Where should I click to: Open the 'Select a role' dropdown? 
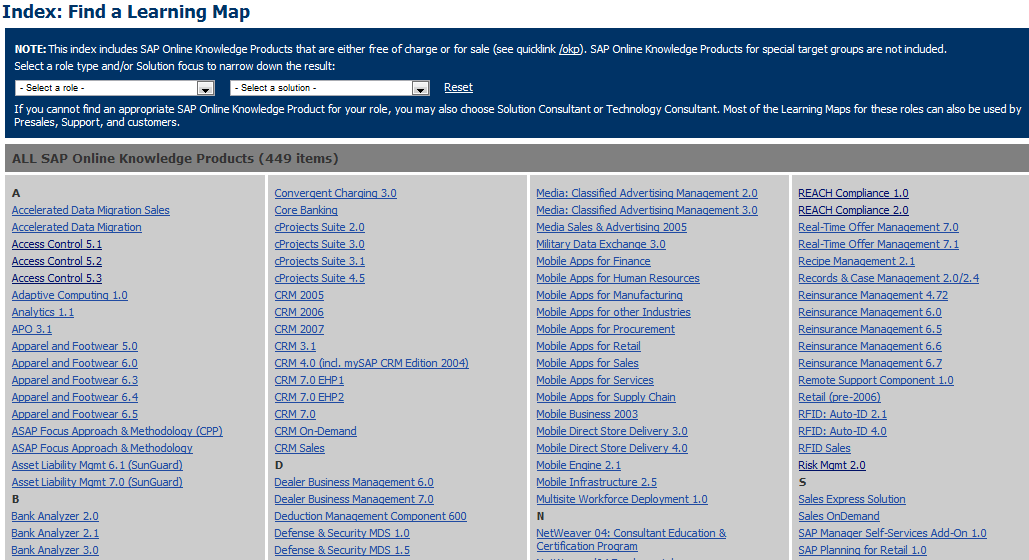[115, 88]
